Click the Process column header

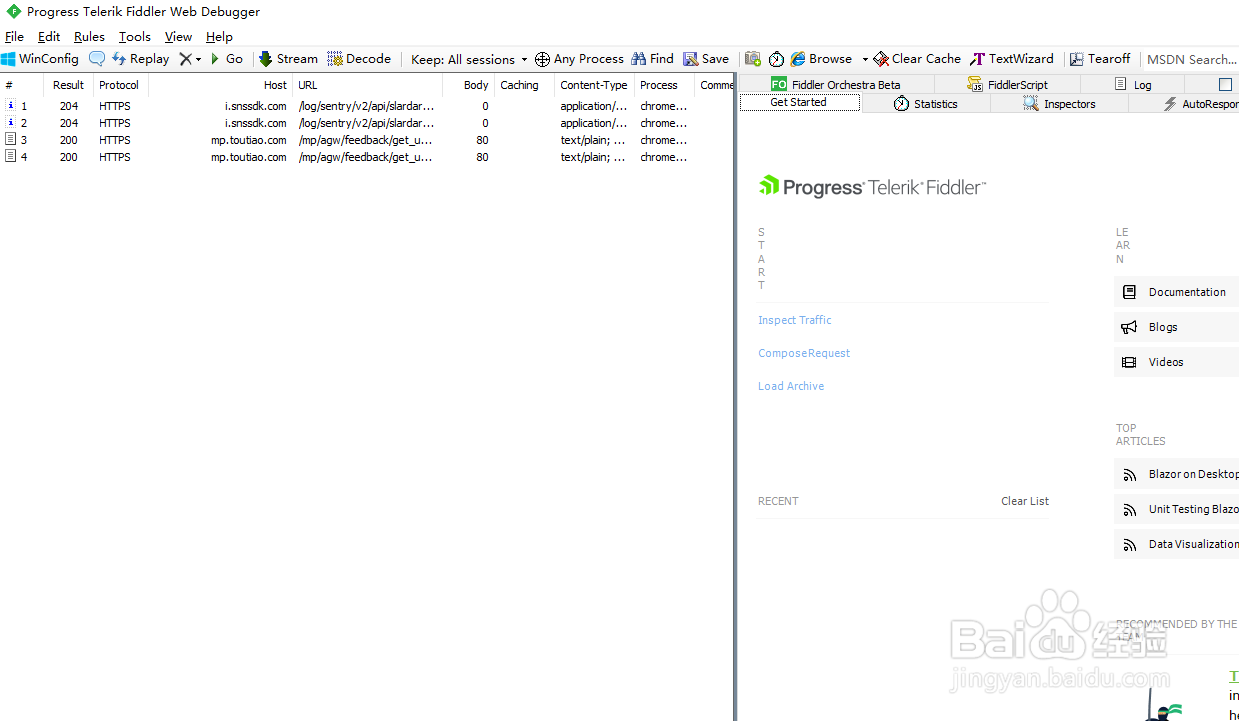(x=664, y=85)
